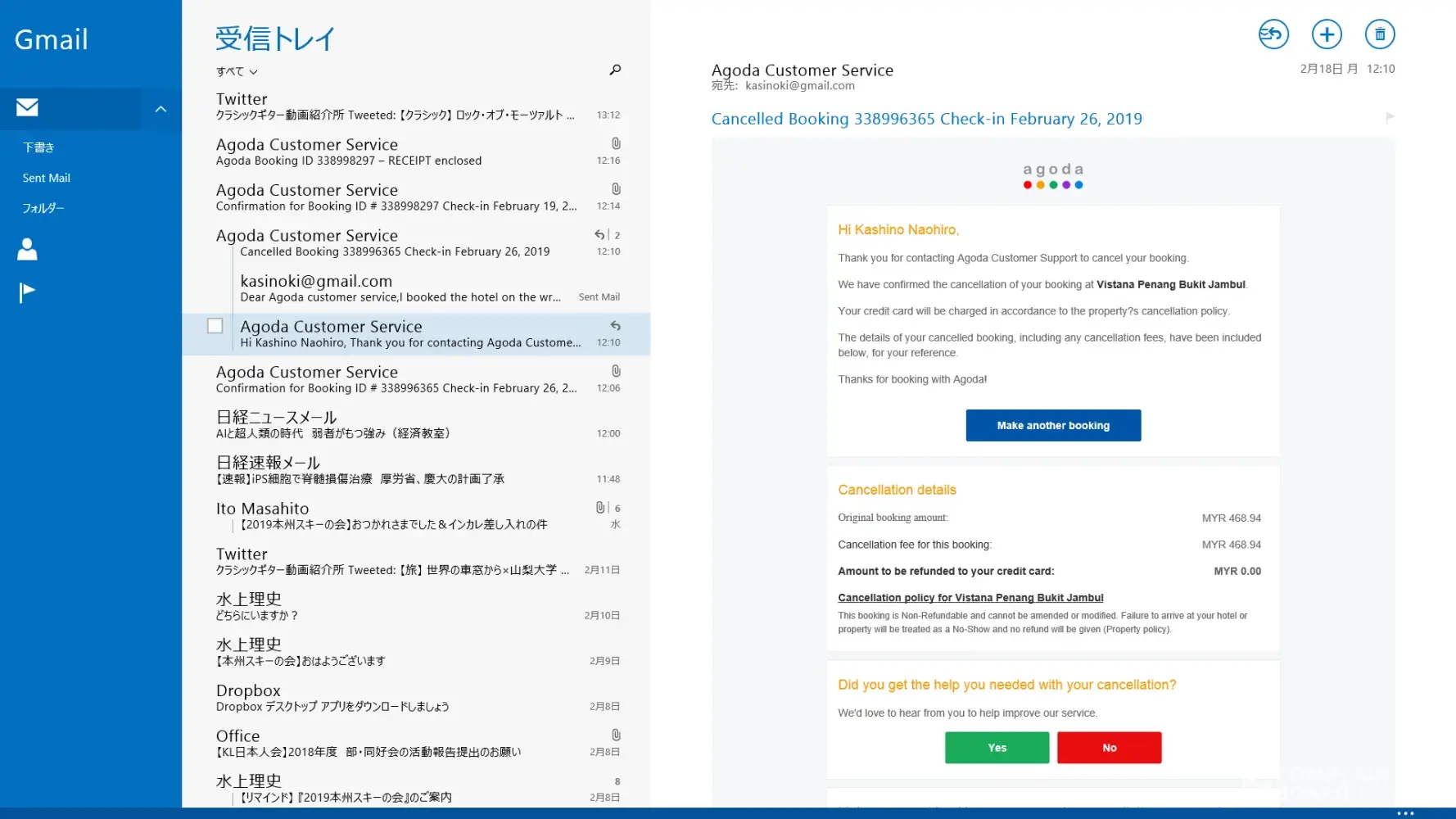1456x819 pixels.
Task: Tick the checkbox beside selected Agoda message
Action: pyautogui.click(x=215, y=326)
